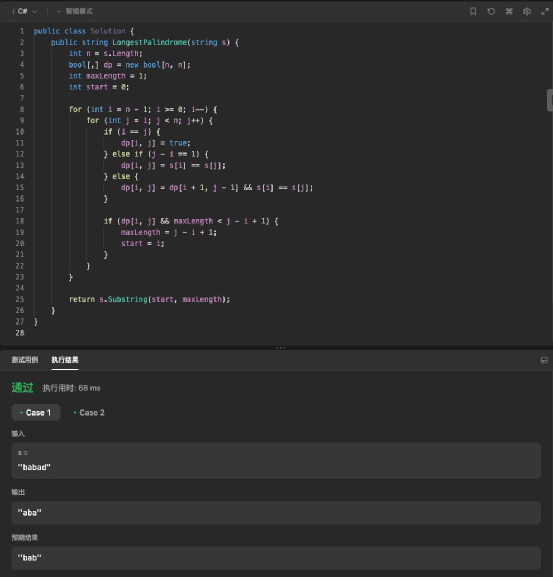Click the input box containing "babad"

[x=276, y=461]
